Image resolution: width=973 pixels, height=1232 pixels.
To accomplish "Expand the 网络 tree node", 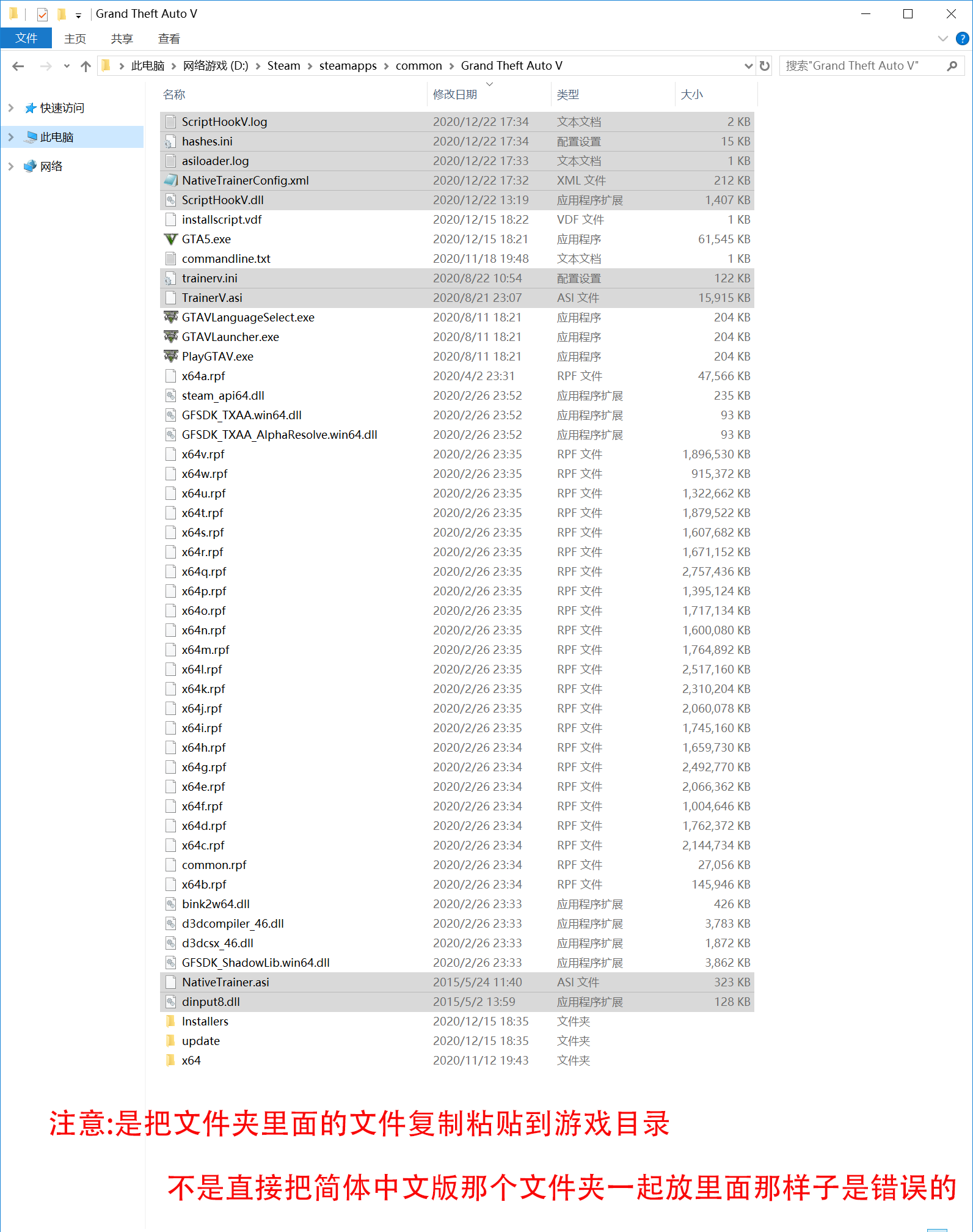I will tap(11, 166).
